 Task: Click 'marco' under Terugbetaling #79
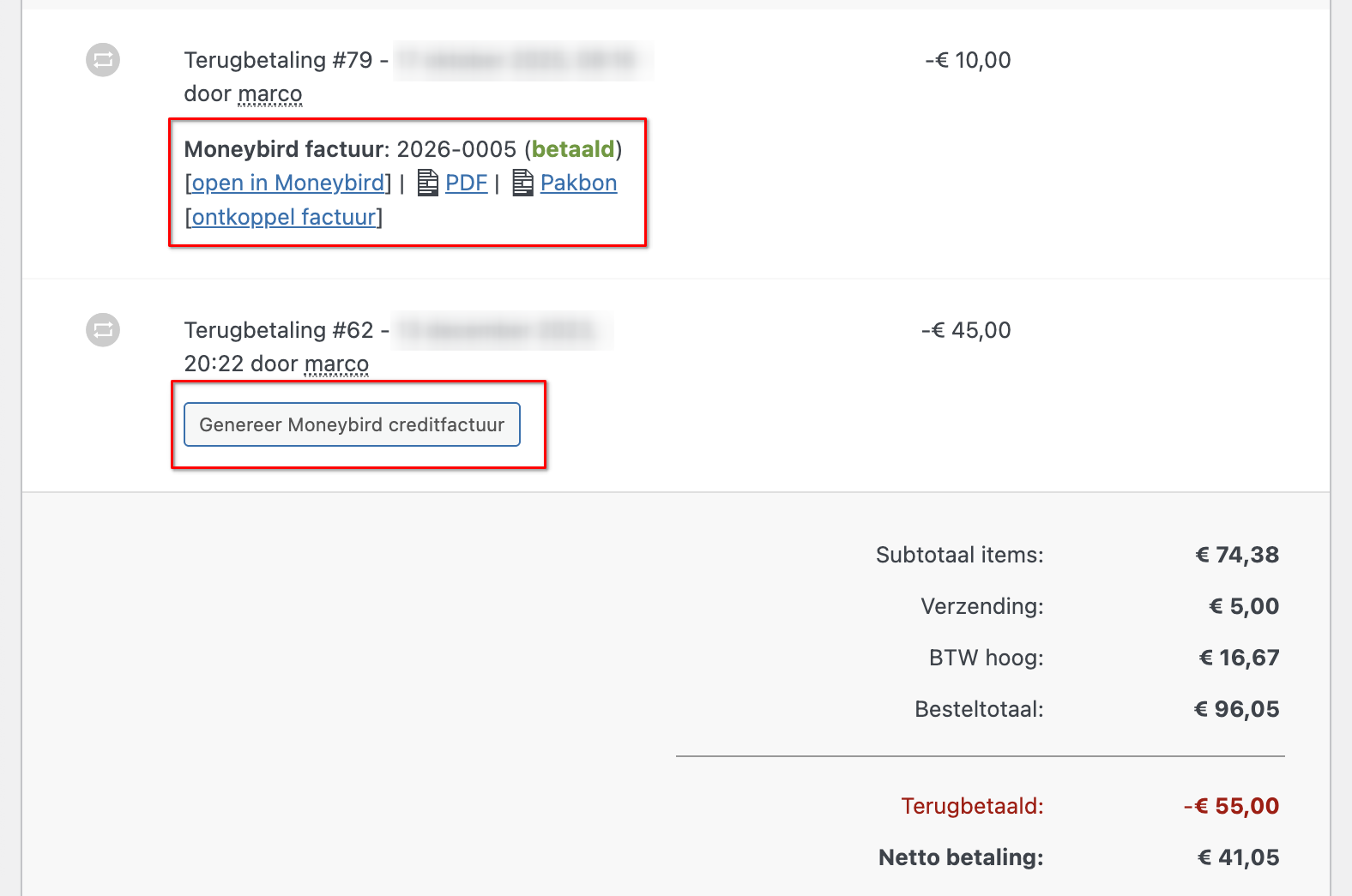269,93
